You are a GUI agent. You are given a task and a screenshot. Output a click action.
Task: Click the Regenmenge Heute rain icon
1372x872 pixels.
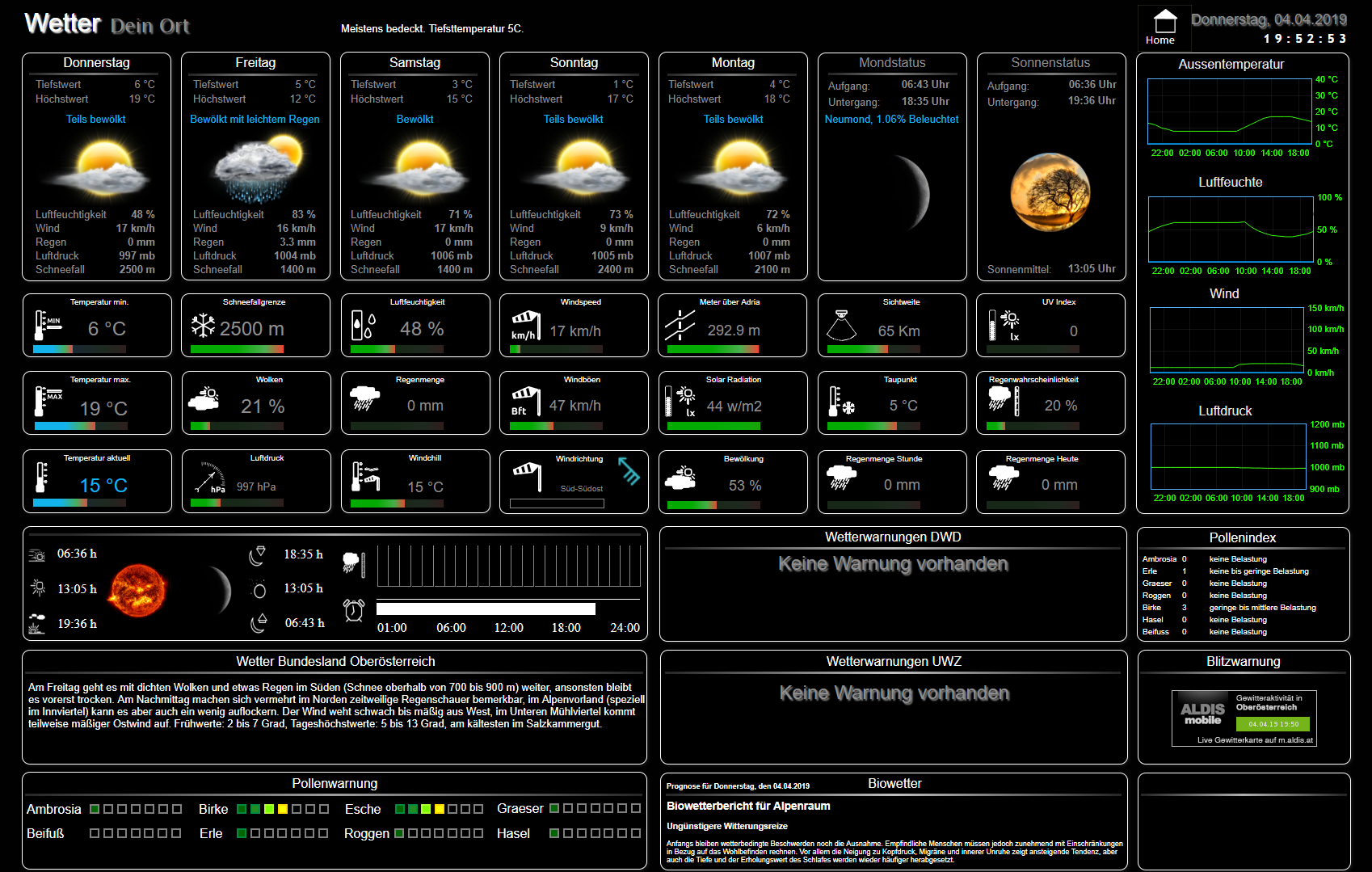point(1003,478)
